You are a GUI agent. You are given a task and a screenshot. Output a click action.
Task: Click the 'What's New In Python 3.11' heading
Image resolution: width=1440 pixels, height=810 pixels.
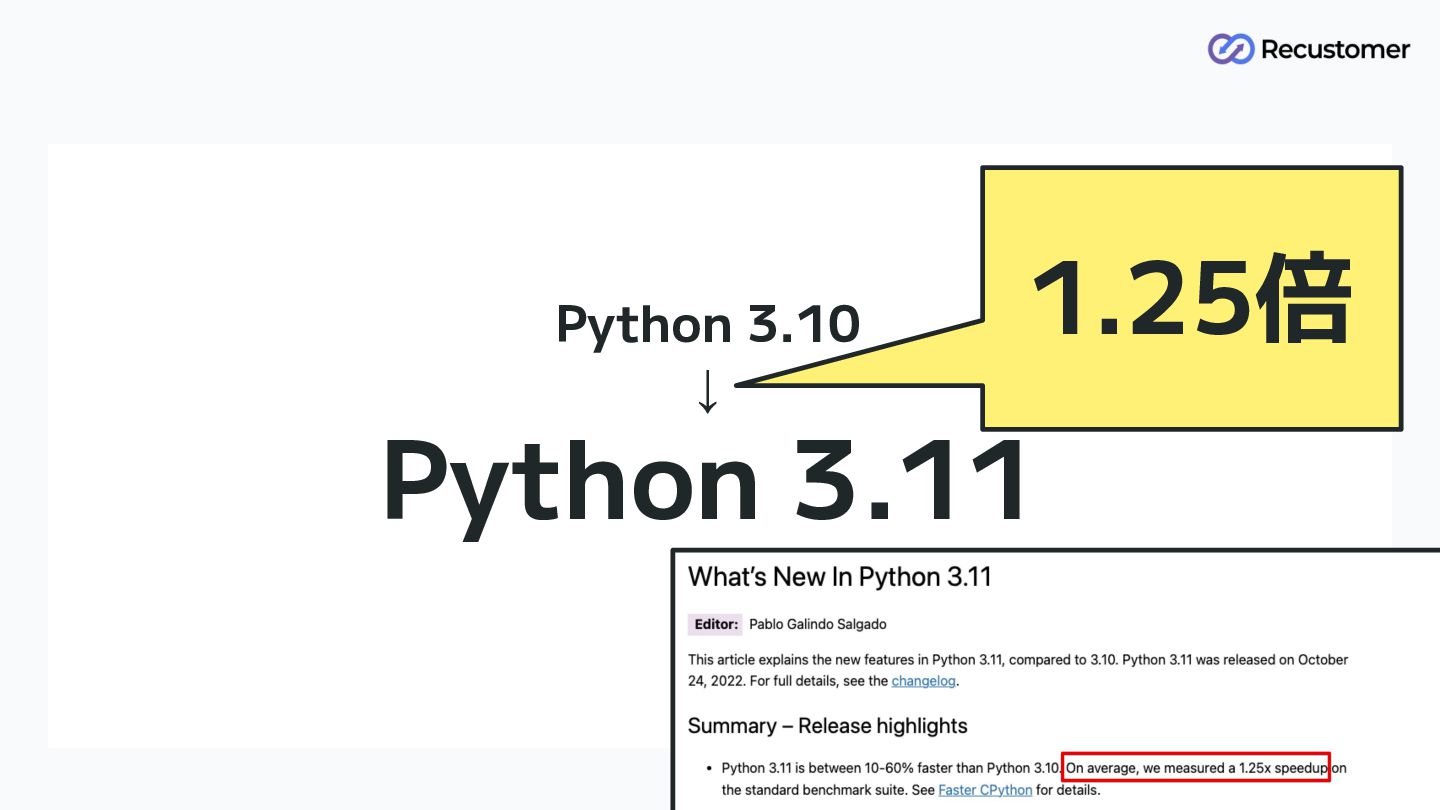[839, 577]
